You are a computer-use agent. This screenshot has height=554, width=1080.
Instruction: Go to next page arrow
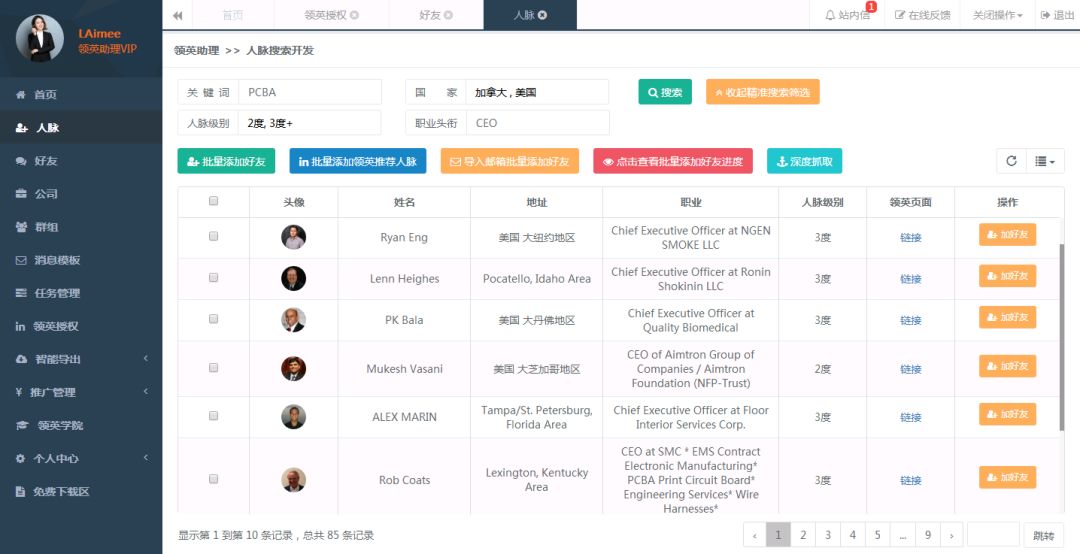click(952, 535)
